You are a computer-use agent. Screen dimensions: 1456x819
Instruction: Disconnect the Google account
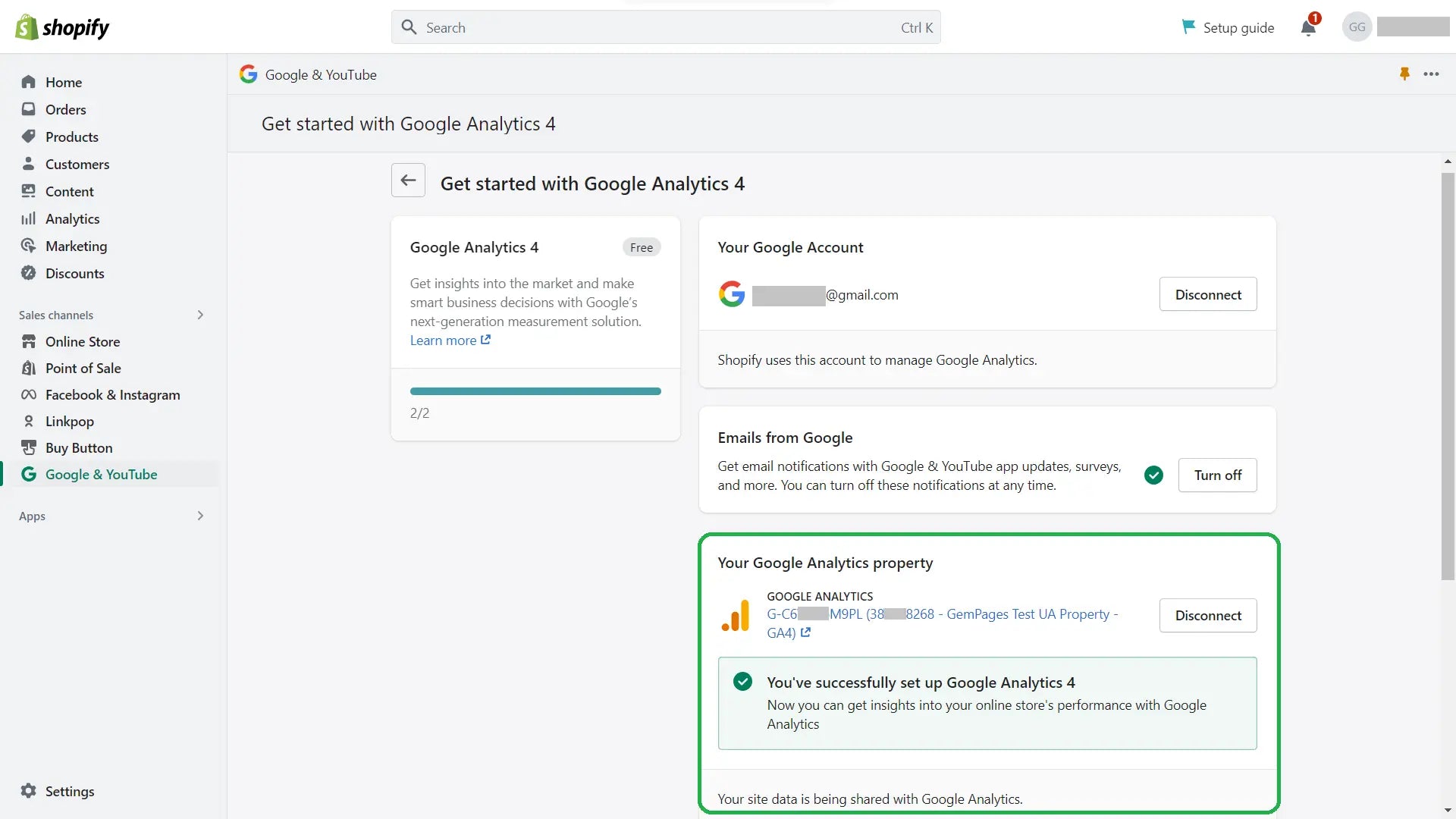(1208, 294)
